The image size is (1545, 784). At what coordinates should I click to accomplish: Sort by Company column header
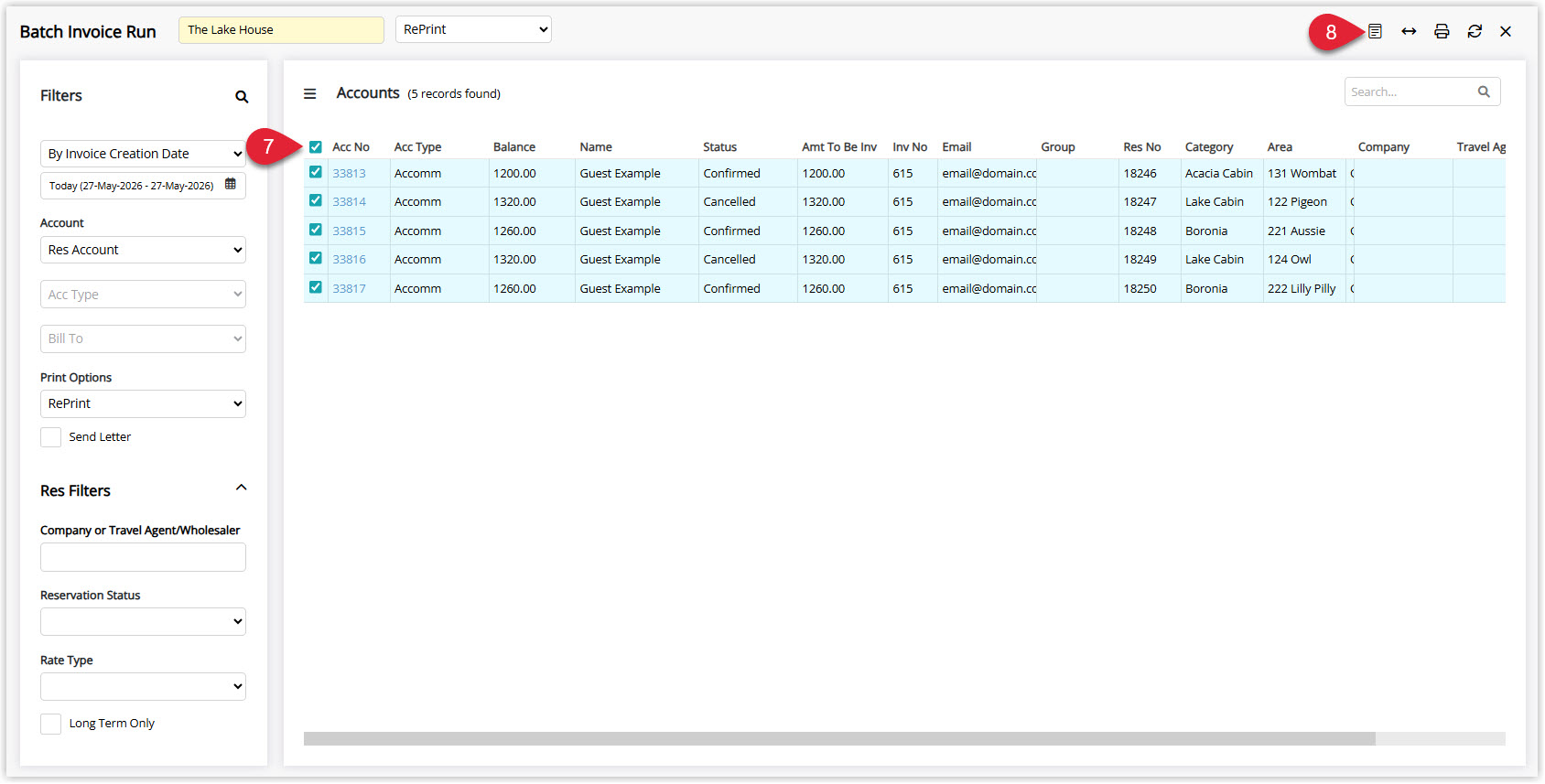tap(1384, 146)
